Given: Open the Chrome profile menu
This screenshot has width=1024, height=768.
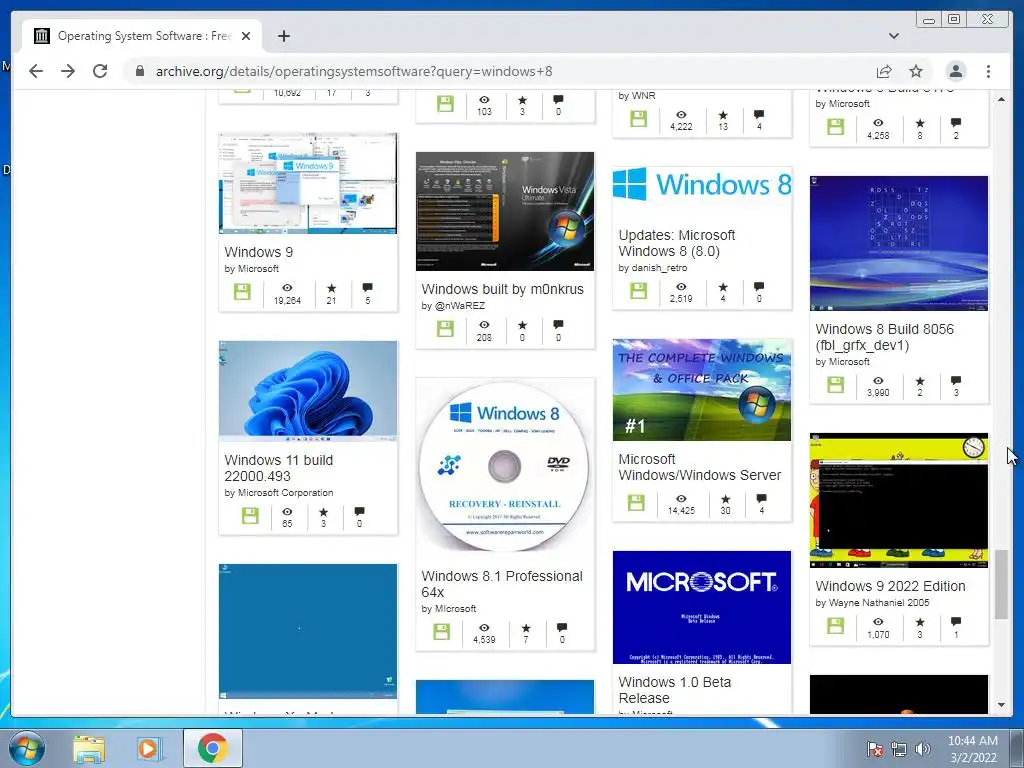Looking at the screenshot, I should (955, 71).
